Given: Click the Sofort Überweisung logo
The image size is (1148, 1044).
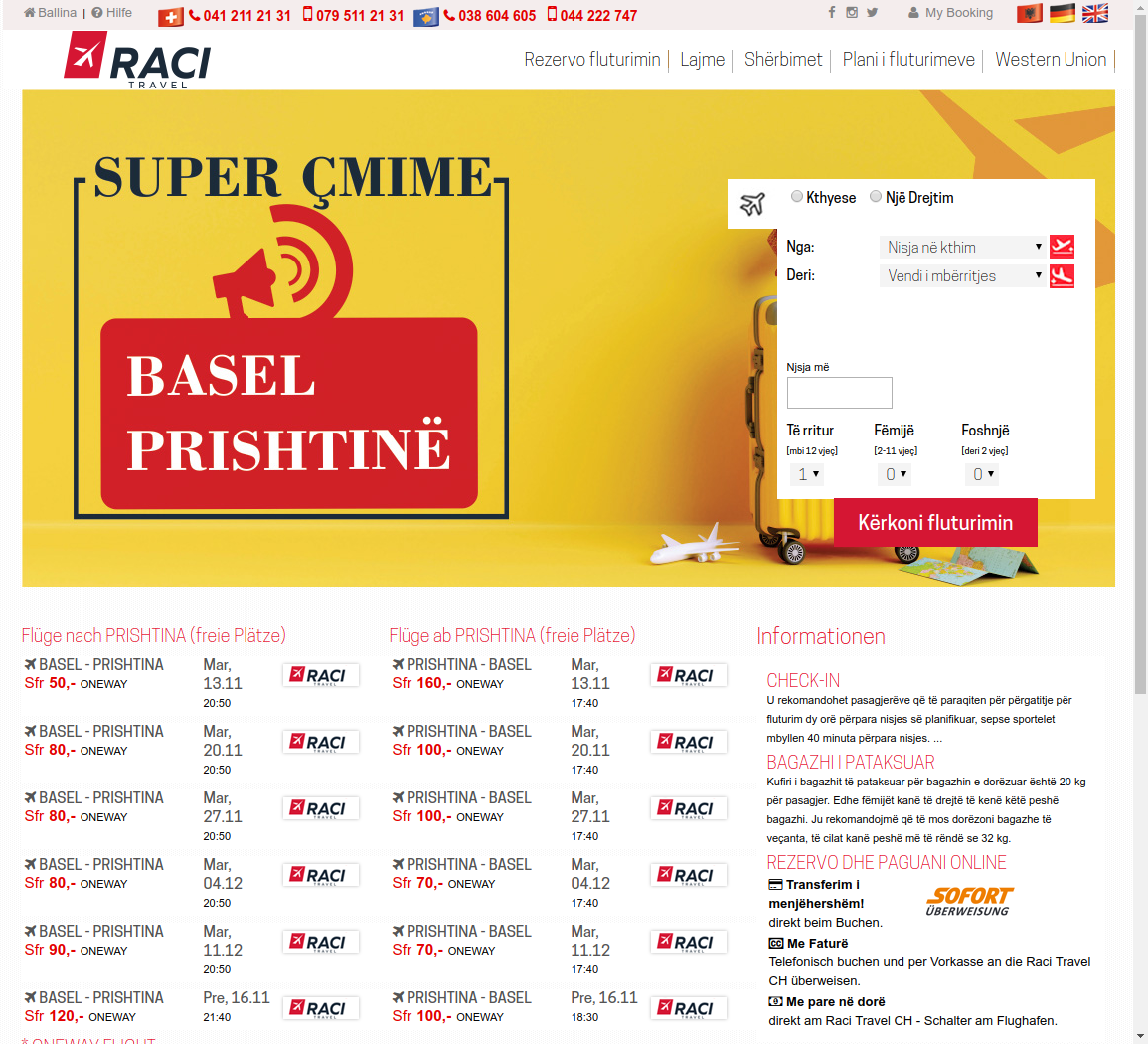Looking at the screenshot, I should point(969,901).
